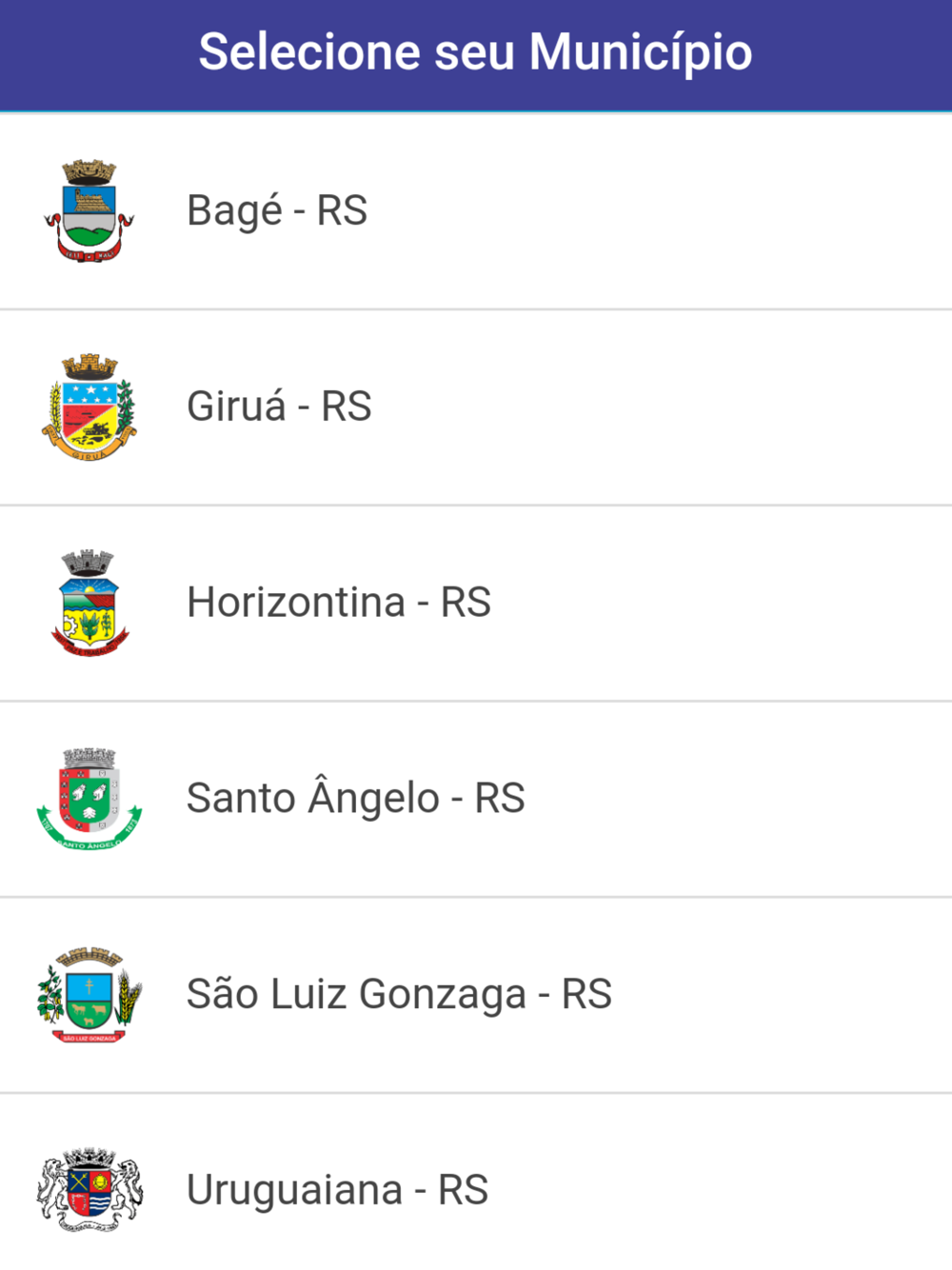Click empty area of the Giruá row
This screenshot has width=952, height=1270.
pos(666,407)
